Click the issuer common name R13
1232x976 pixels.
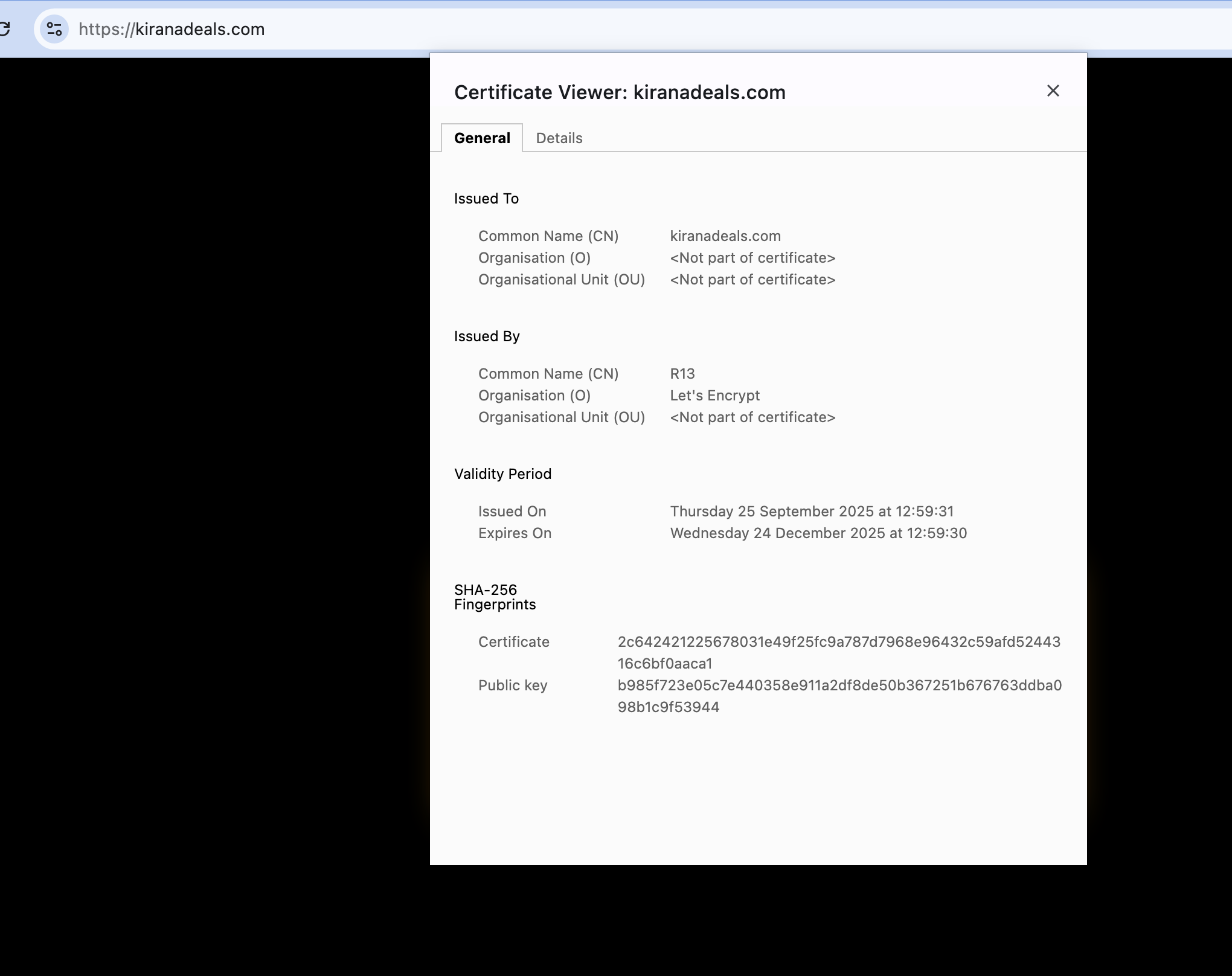click(682, 374)
